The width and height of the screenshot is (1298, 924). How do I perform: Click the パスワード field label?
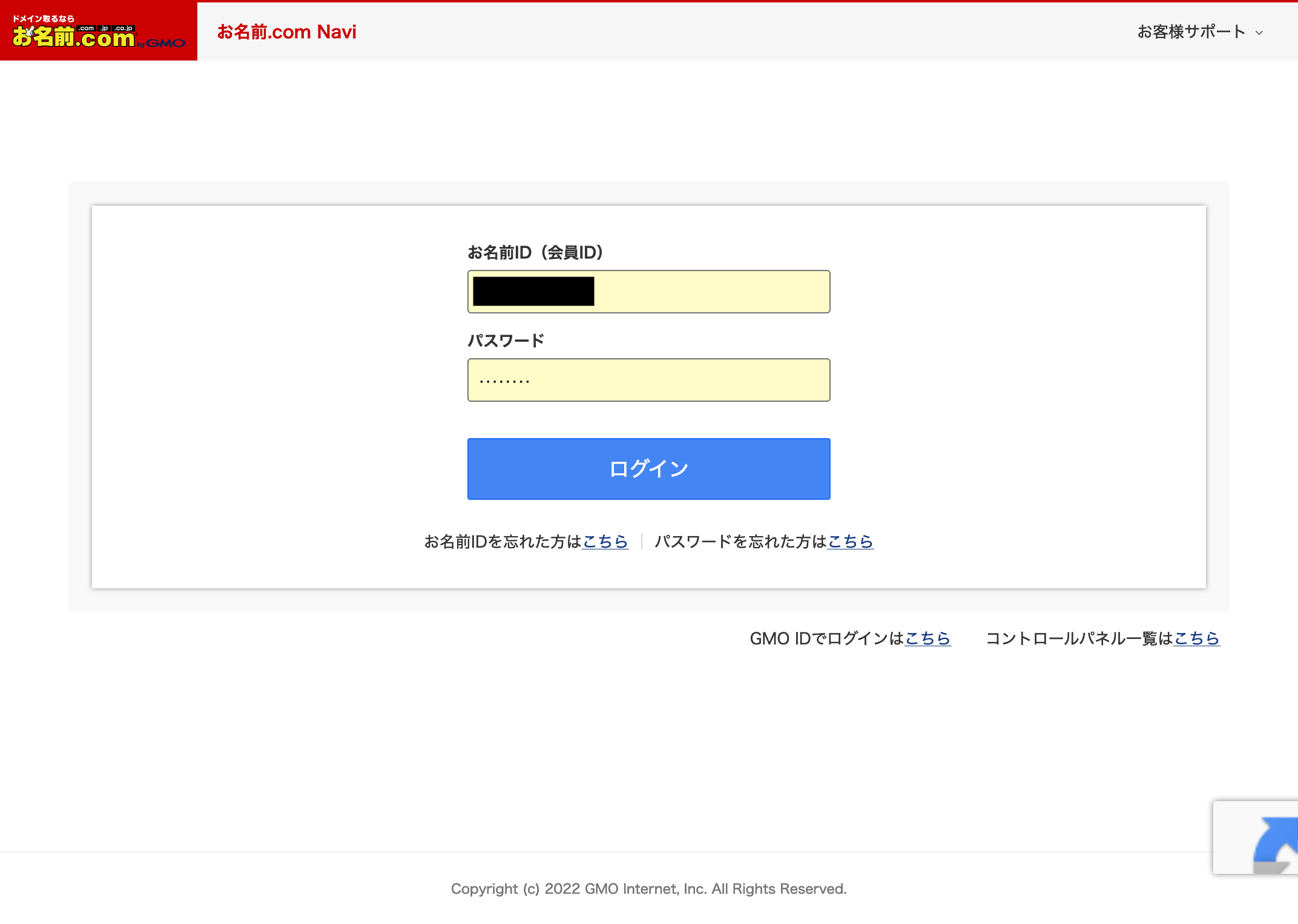pyautogui.click(x=506, y=341)
